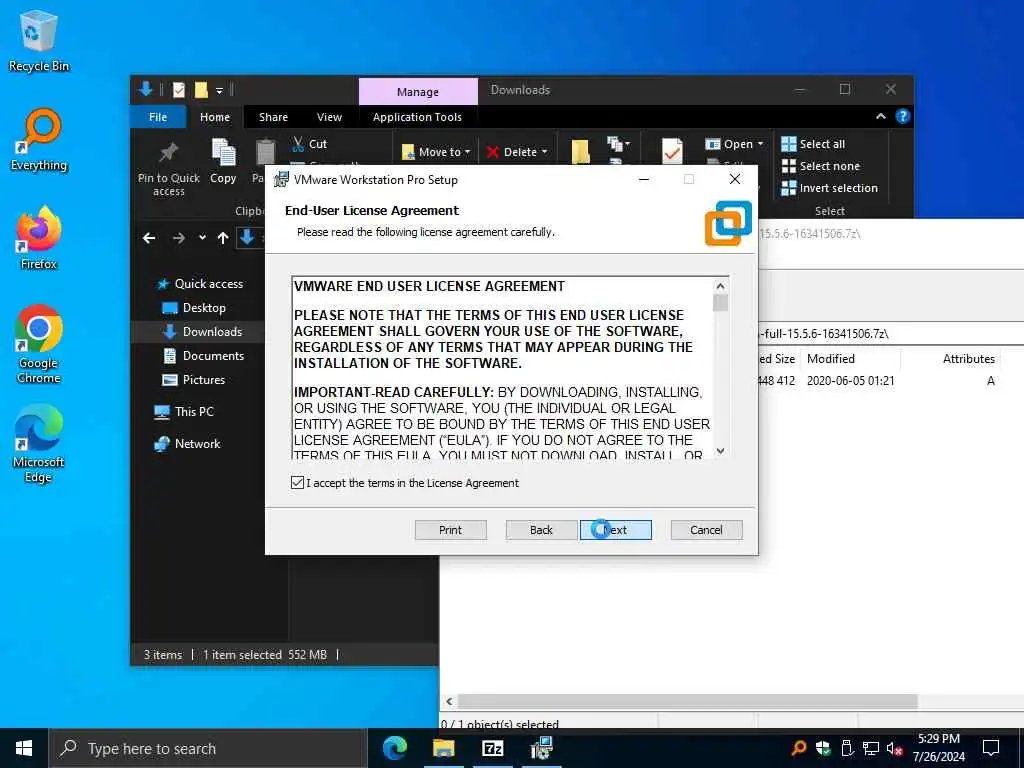Open 7-Zip taskbar icon
1024x768 pixels.
(x=492, y=748)
